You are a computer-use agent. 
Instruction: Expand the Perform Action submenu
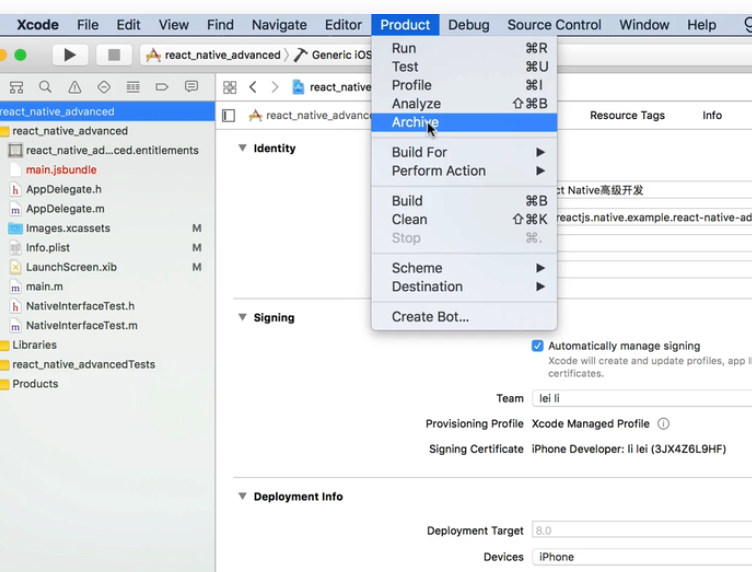coord(464,171)
